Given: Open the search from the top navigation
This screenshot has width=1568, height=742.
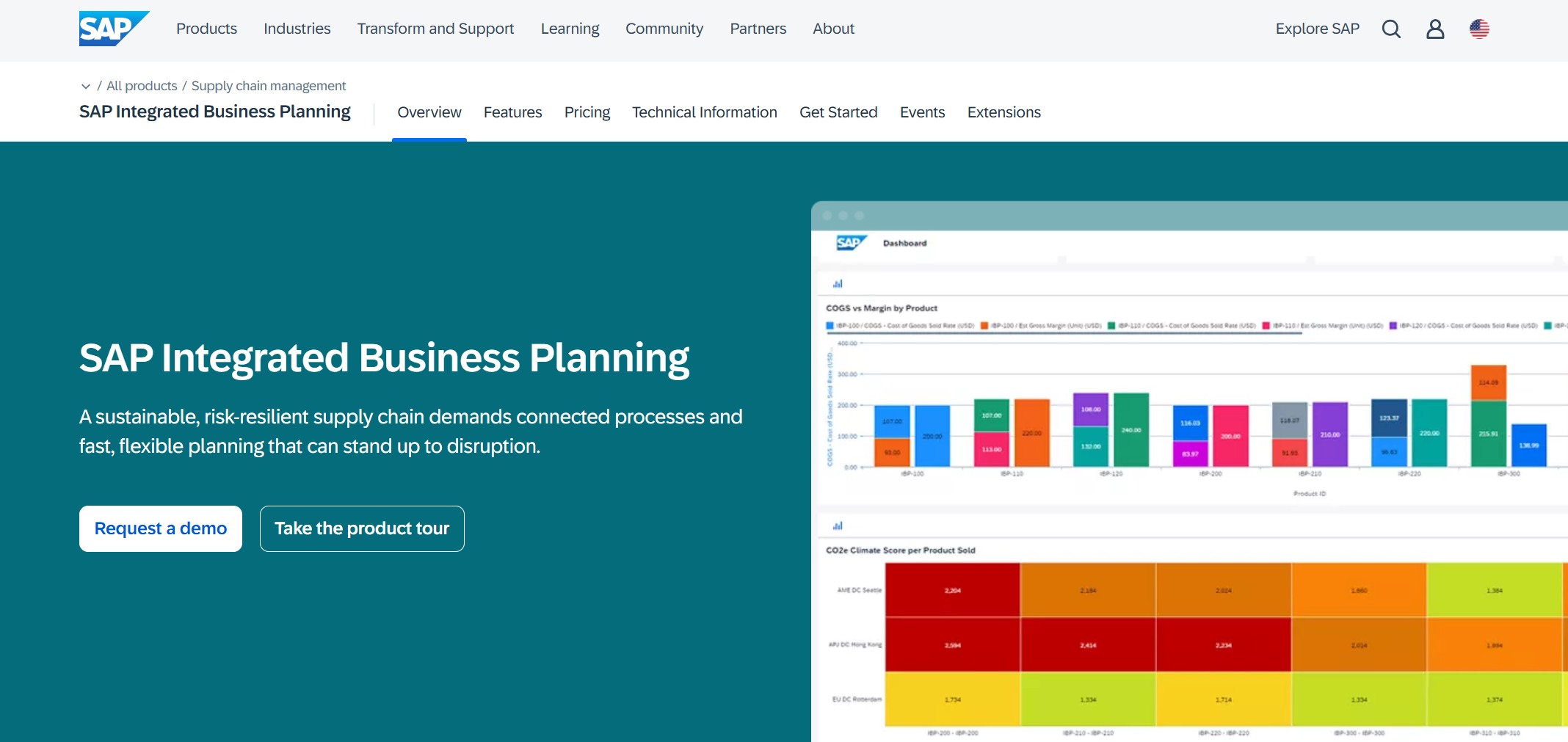Looking at the screenshot, I should pos(1391,29).
